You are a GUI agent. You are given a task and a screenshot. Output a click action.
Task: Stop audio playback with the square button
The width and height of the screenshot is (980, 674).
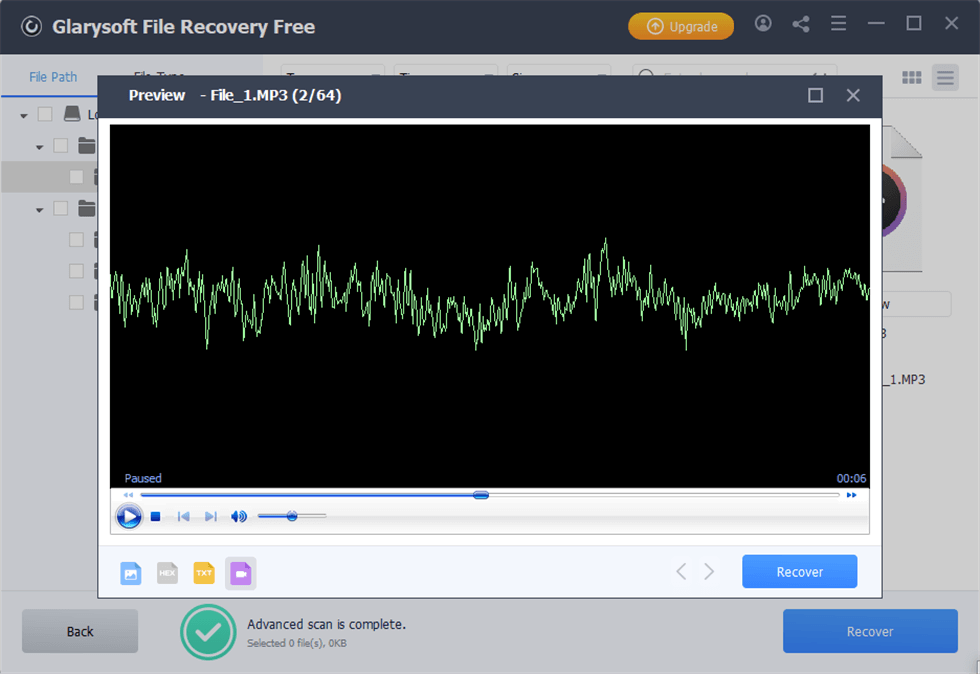[x=156, y=517]
